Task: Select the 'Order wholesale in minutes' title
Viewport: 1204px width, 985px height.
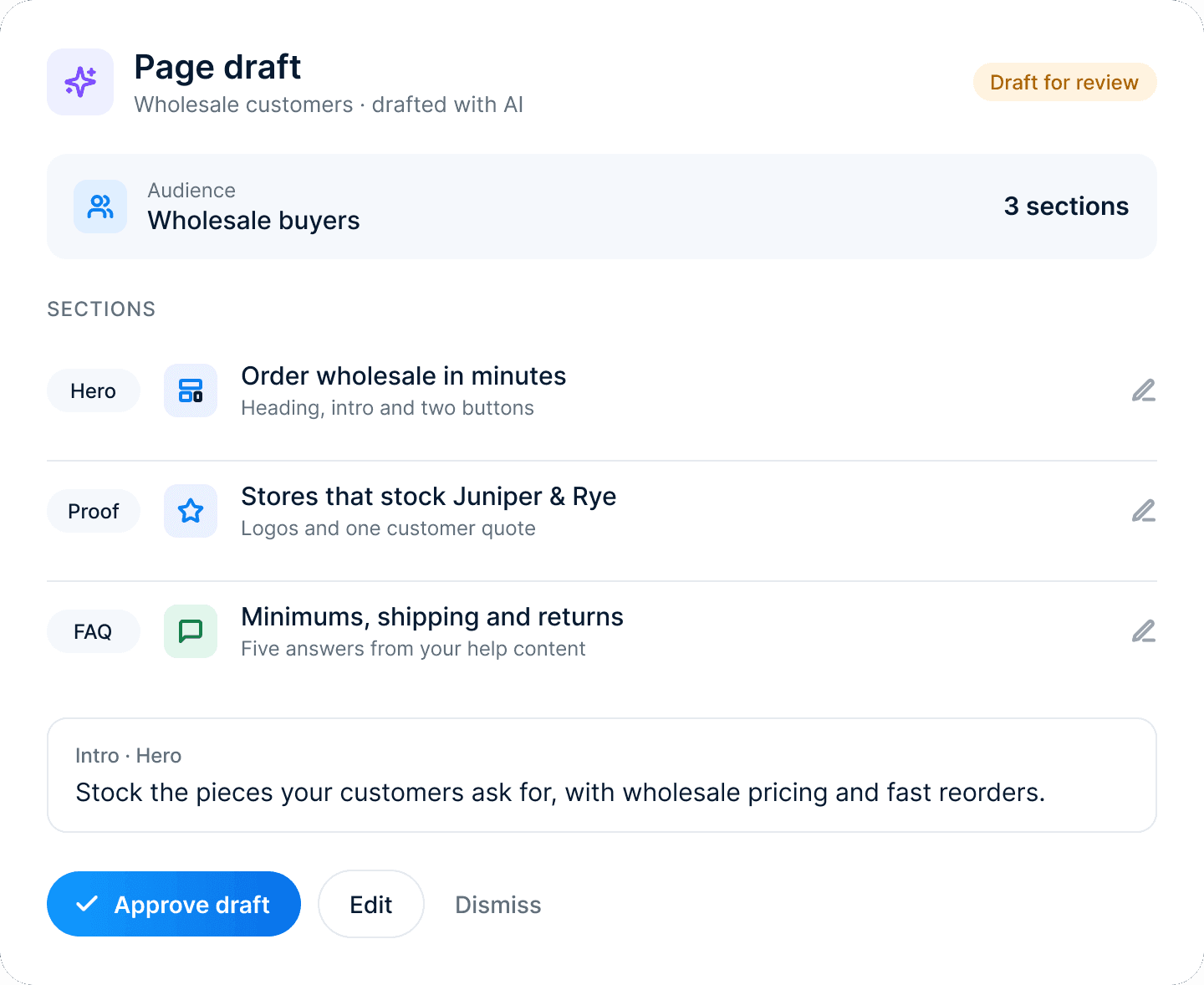Action: [x=404, y=376]
